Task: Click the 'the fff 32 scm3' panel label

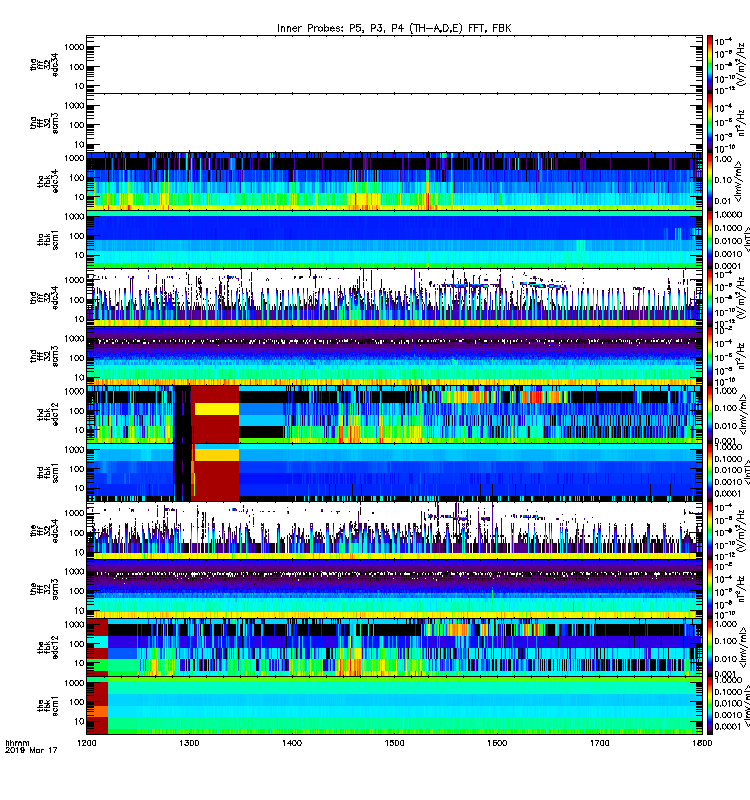Action: 44,589
